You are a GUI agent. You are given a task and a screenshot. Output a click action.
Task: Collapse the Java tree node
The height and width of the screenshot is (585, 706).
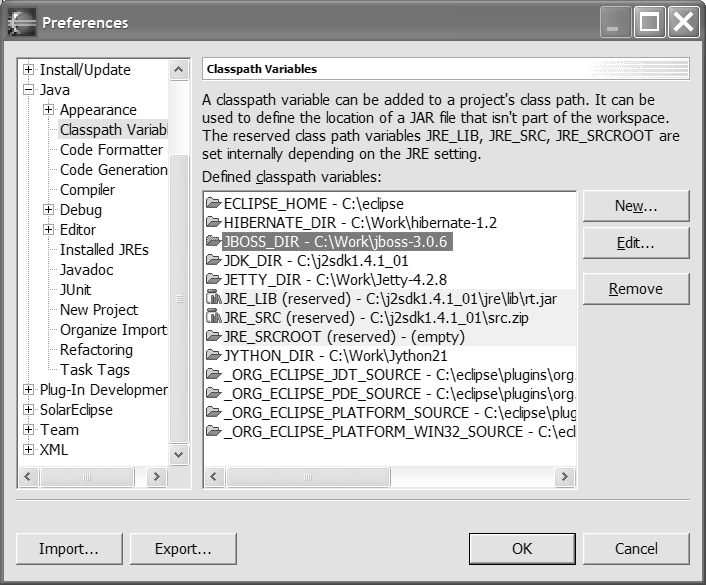point(29,90)
